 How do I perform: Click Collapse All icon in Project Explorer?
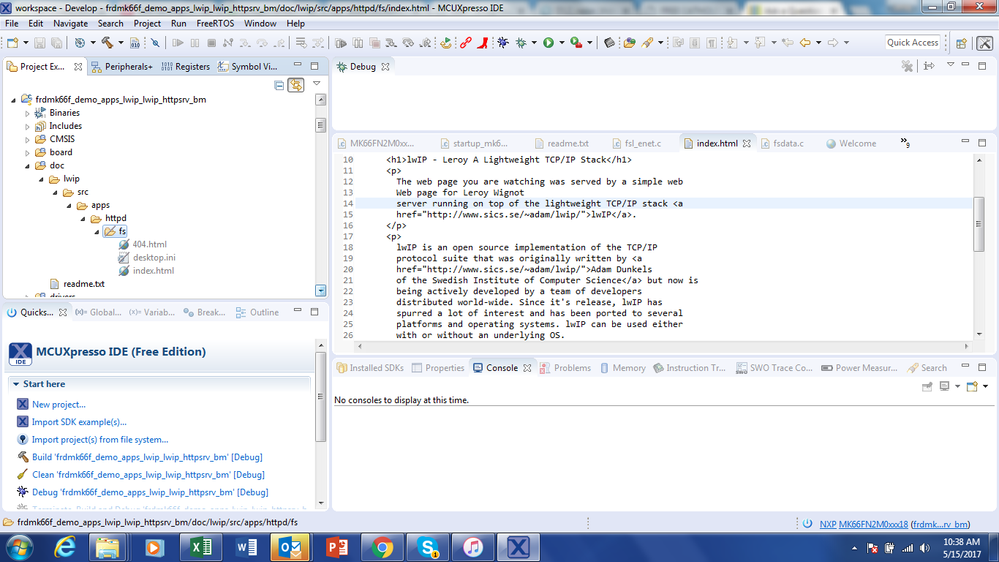(x=279, y=85)
